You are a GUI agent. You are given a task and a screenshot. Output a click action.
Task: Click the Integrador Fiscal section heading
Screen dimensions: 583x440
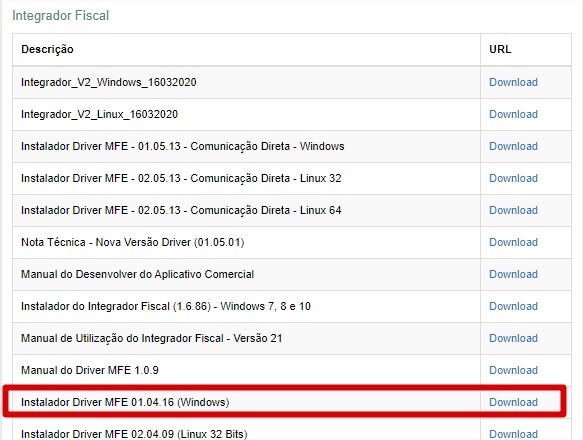[61, 16]
